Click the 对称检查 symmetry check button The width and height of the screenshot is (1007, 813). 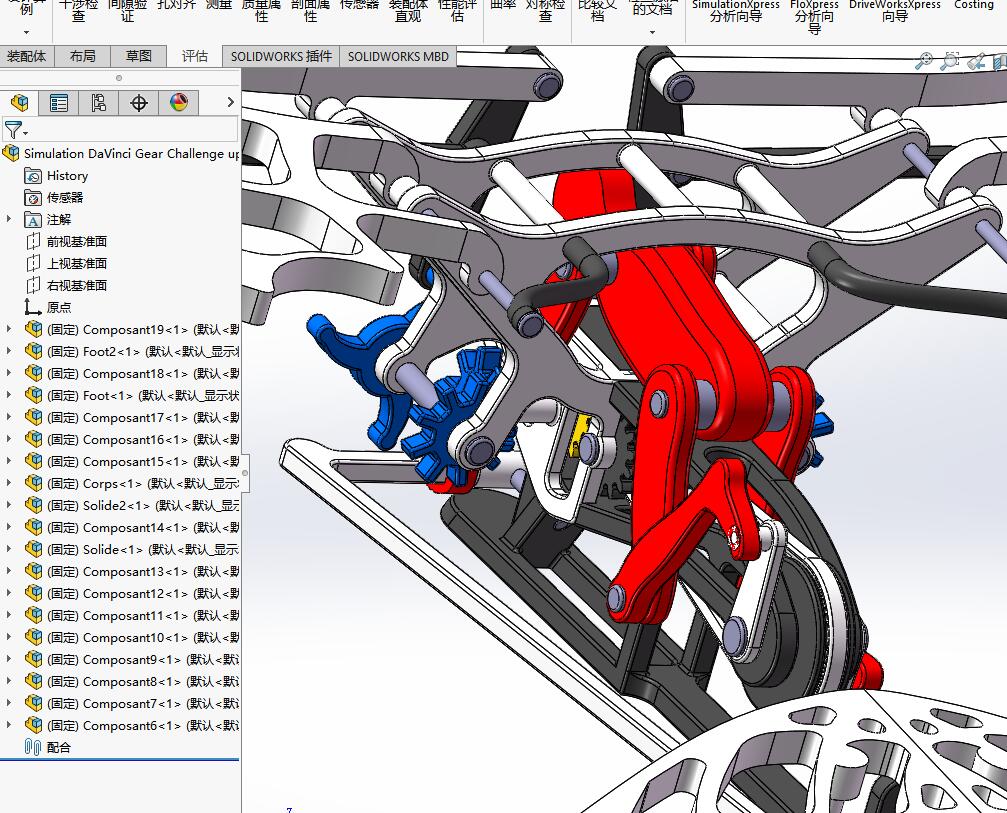pyautogui.click(x=545, y=10)
